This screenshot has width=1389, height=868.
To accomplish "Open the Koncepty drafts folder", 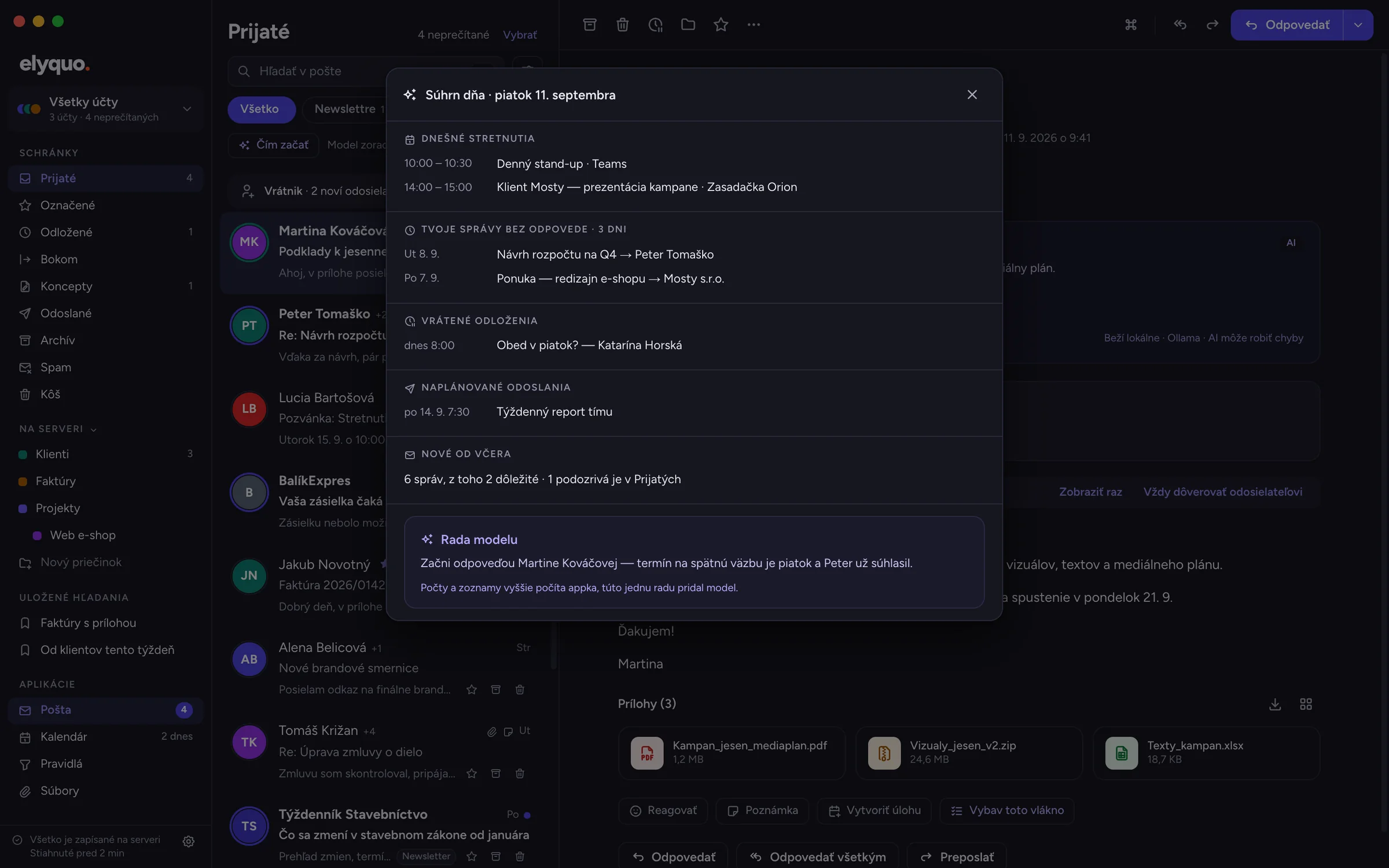I will [106, 286].
